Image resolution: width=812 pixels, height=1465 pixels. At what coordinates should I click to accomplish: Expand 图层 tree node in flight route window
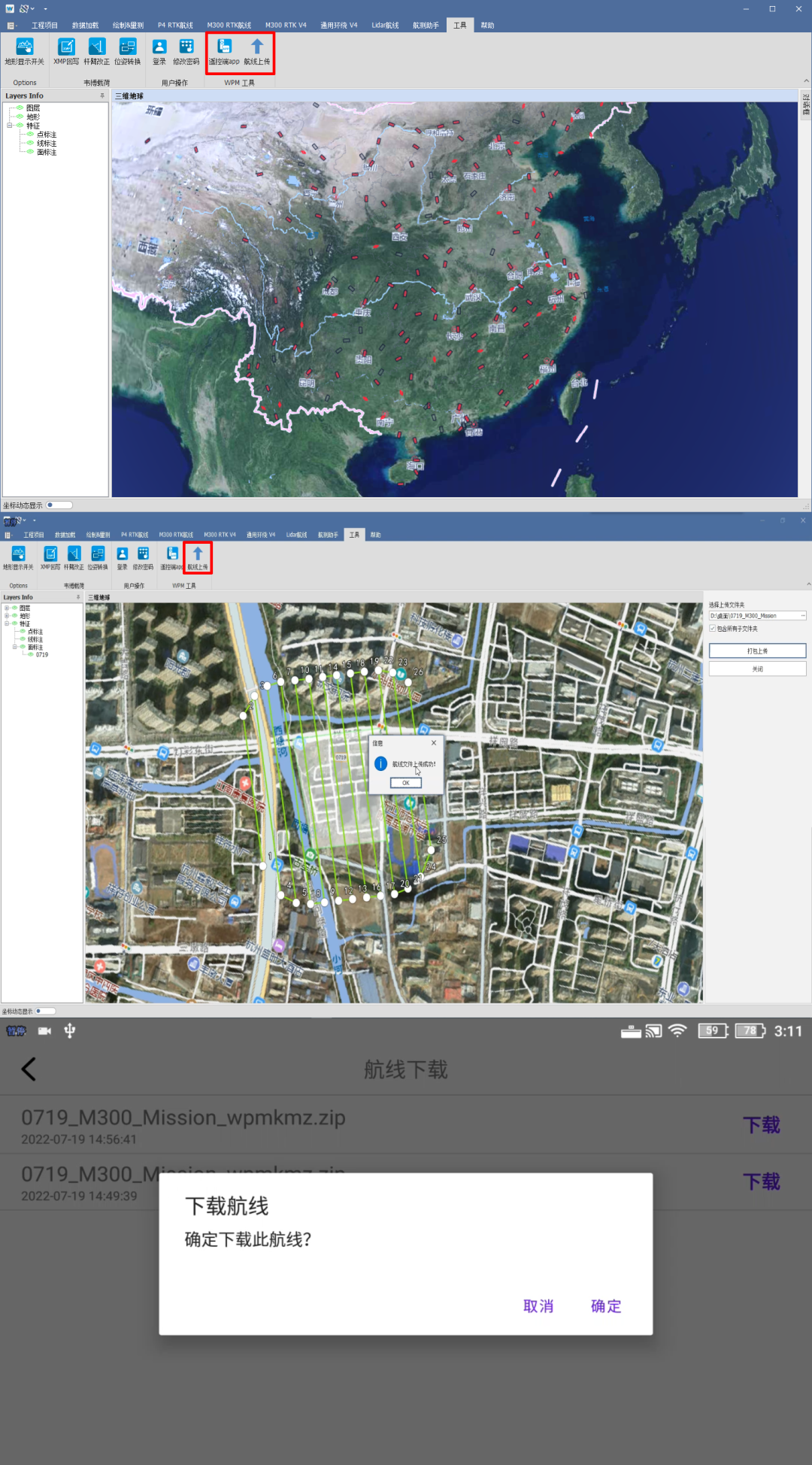click(x=7, y=608)
